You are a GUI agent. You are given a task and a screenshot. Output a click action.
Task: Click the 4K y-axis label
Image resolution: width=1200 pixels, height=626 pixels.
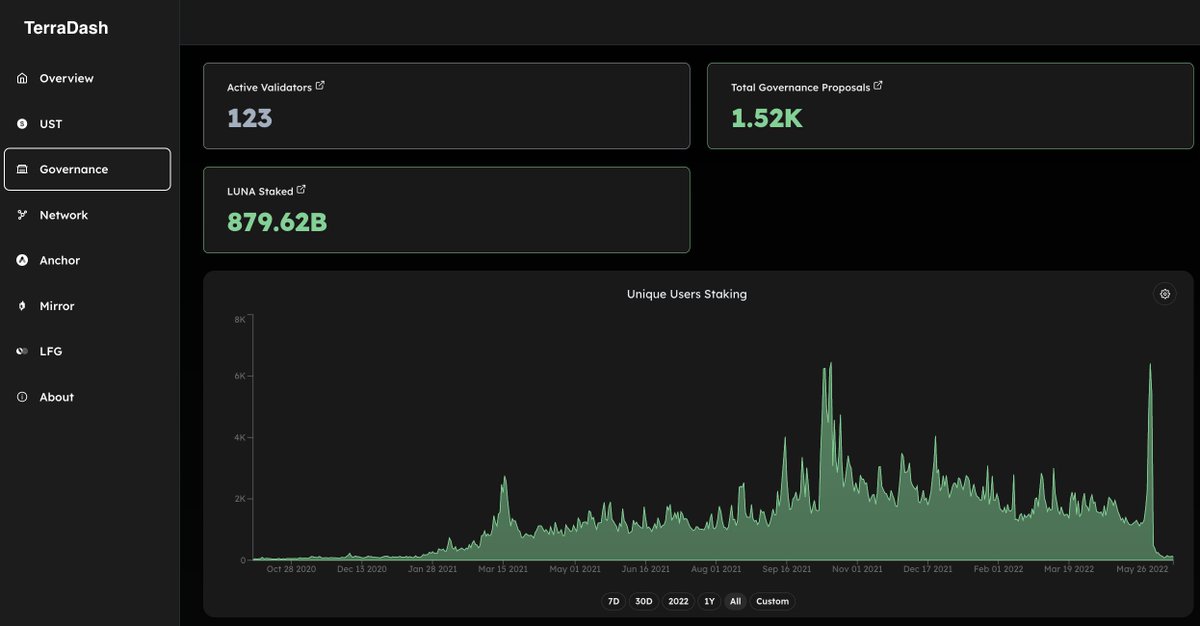[240, 438]
